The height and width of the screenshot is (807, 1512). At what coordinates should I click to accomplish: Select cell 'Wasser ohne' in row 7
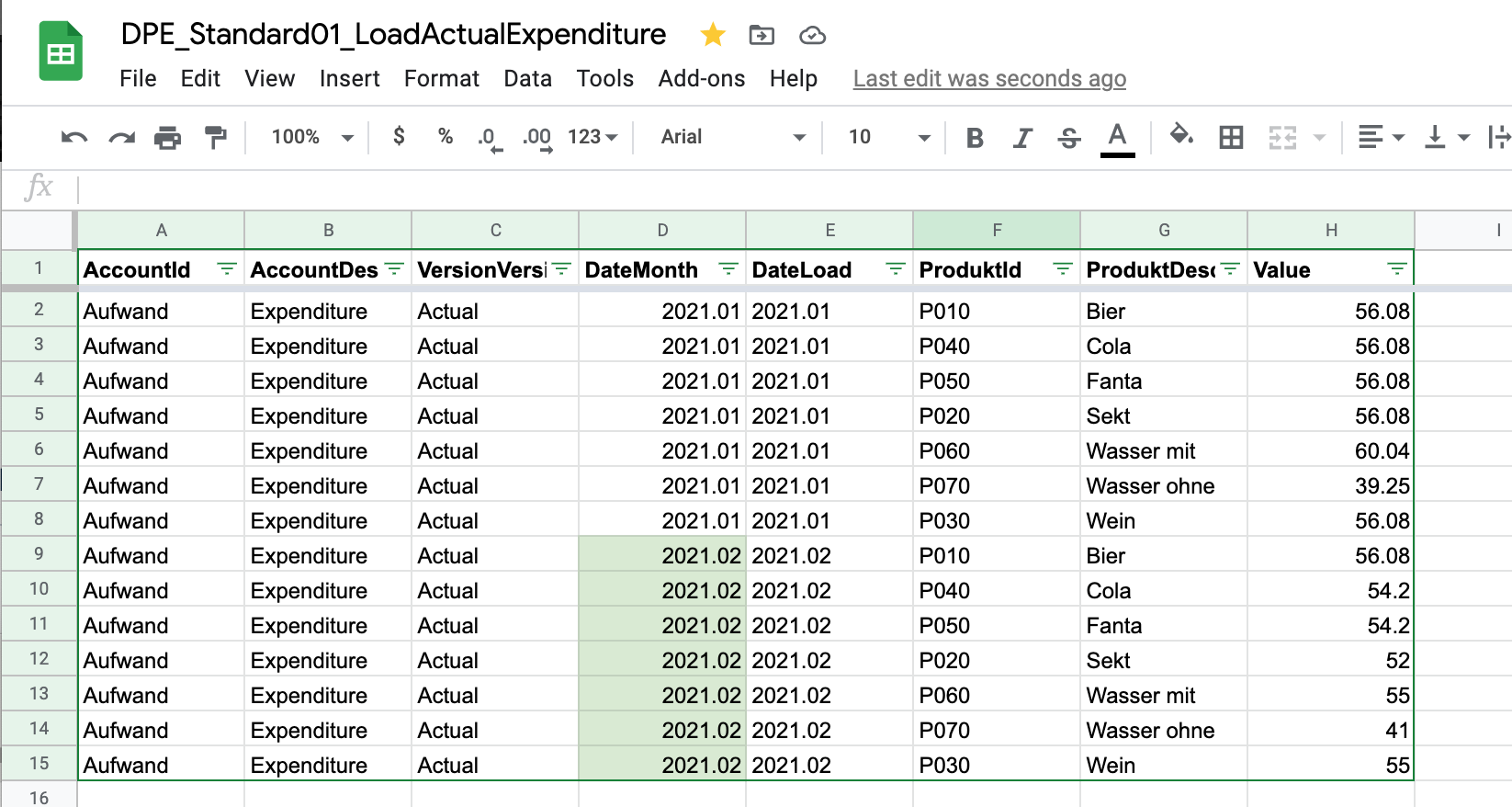(x=1164, y=485)
